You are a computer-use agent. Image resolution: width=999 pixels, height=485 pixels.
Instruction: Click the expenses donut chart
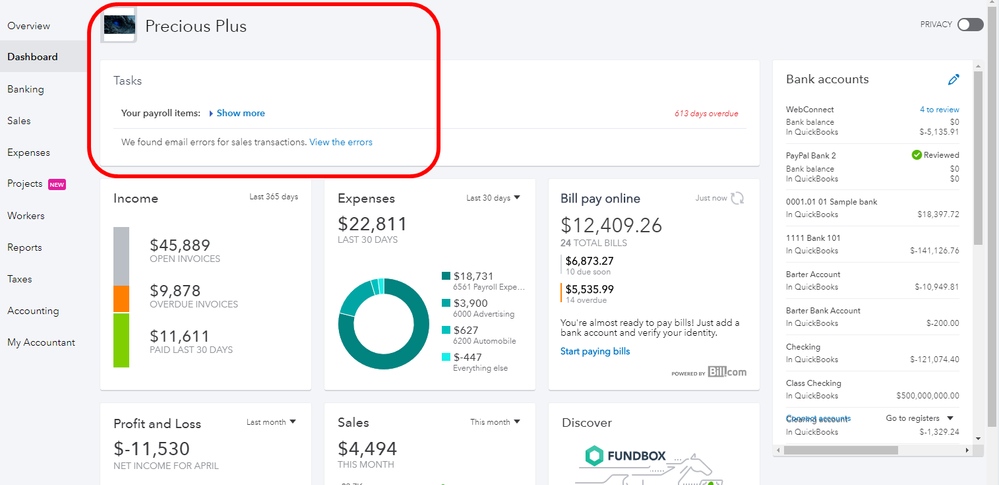coord(384,323)
